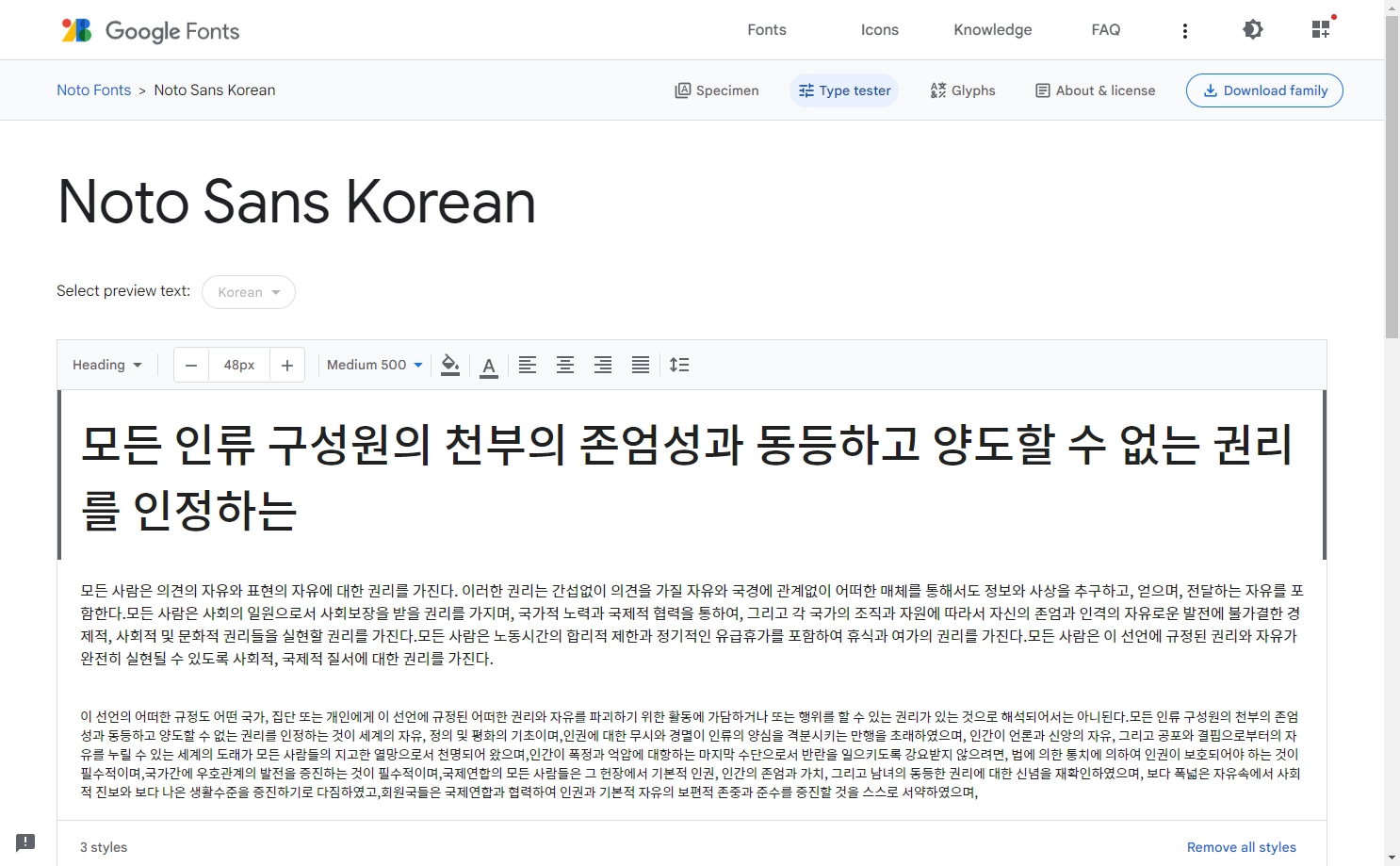The height and width of the screenshot is (866, 1400).
Task: Center align the text
Action: [x=565, y=365]
